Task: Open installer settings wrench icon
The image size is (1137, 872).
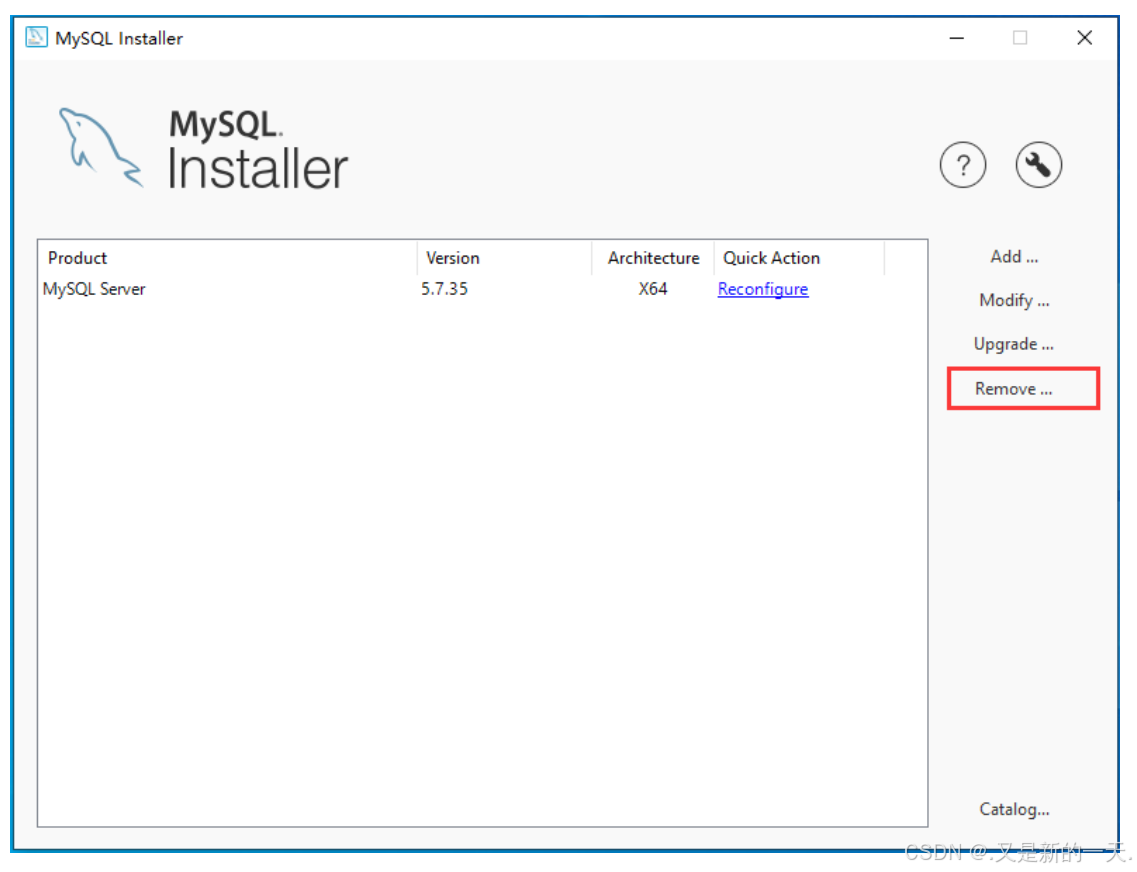Action: tap(1038, 165)
